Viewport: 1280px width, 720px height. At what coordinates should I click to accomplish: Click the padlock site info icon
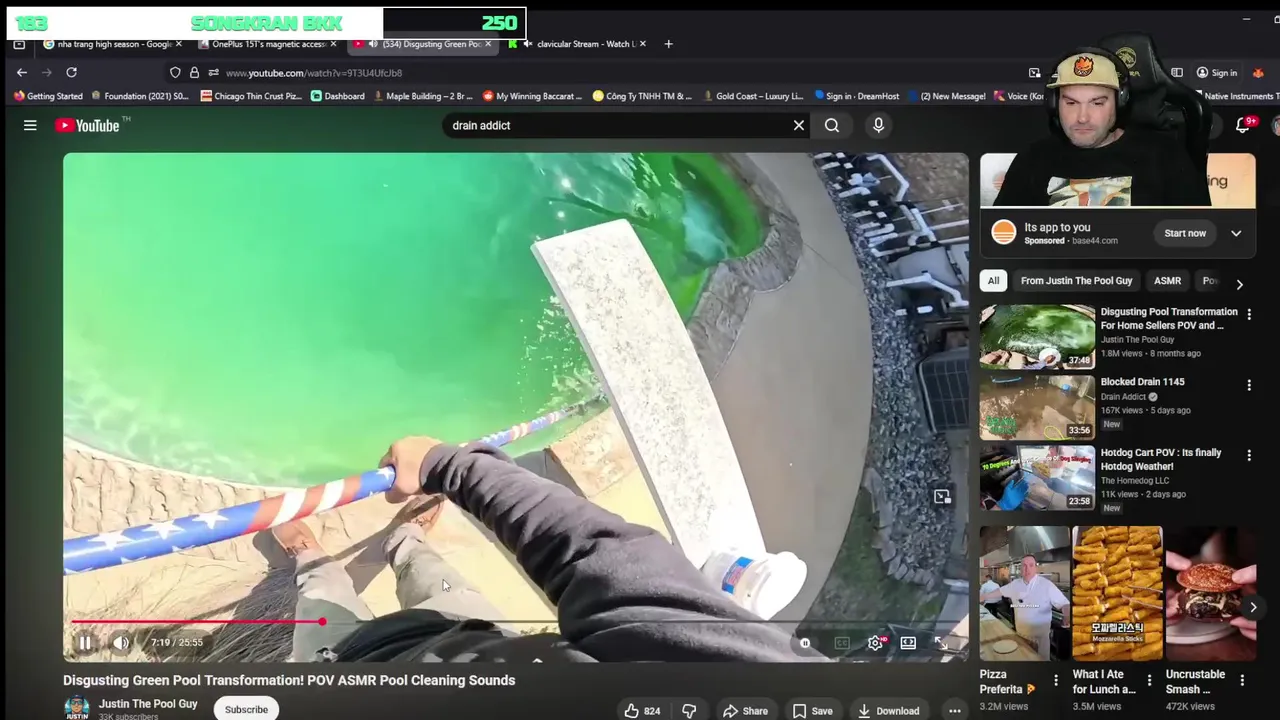click(x=194, y=72)
